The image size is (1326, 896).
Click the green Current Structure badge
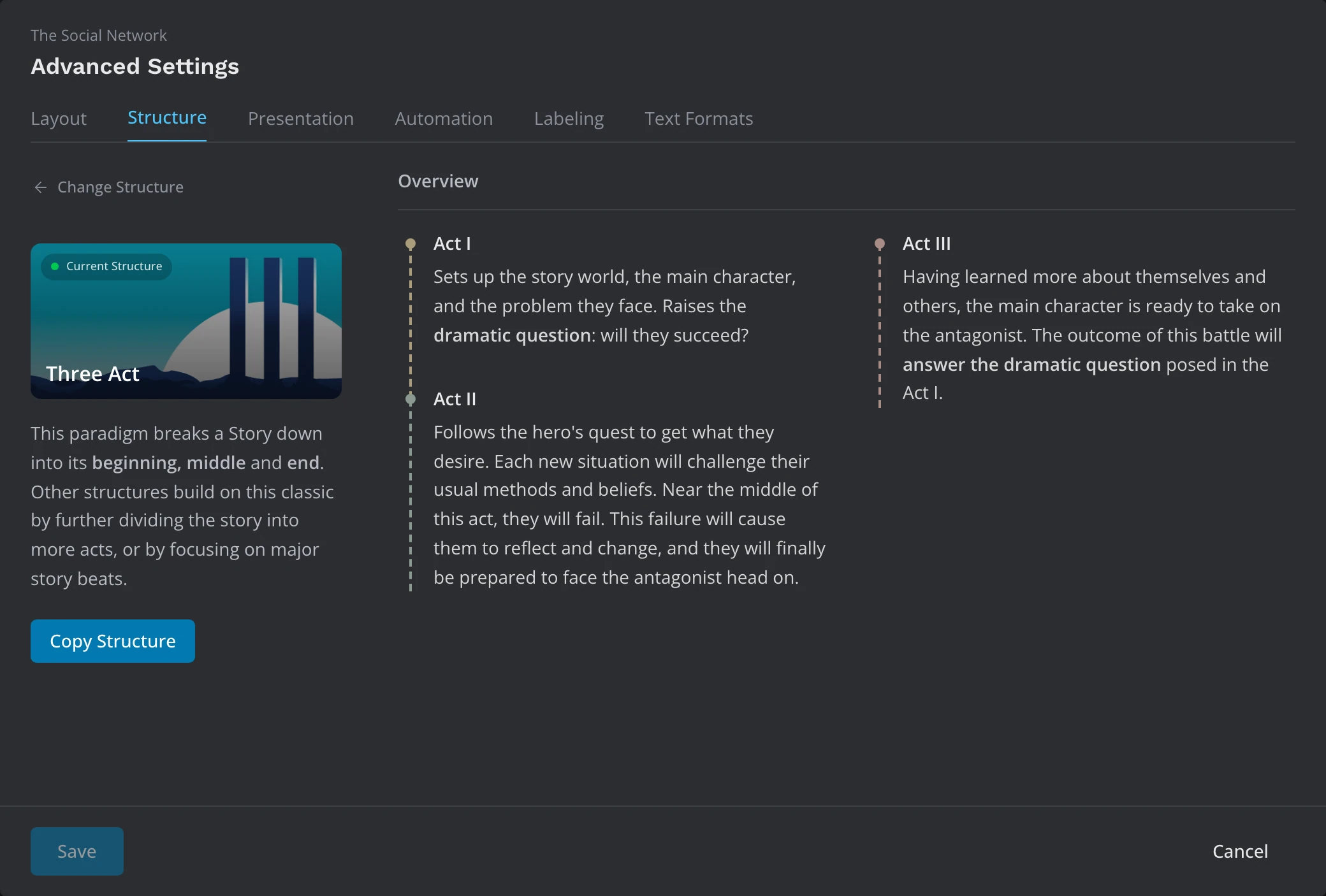[106, 266]
